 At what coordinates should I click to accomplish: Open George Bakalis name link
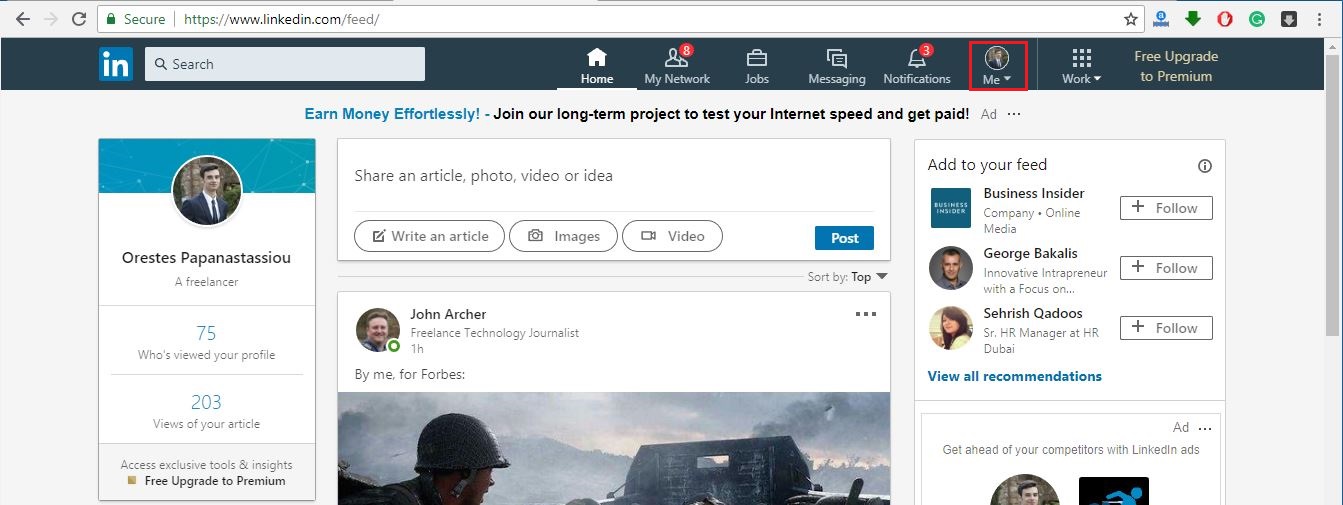pyautogui.click(x=1031, y=253)
